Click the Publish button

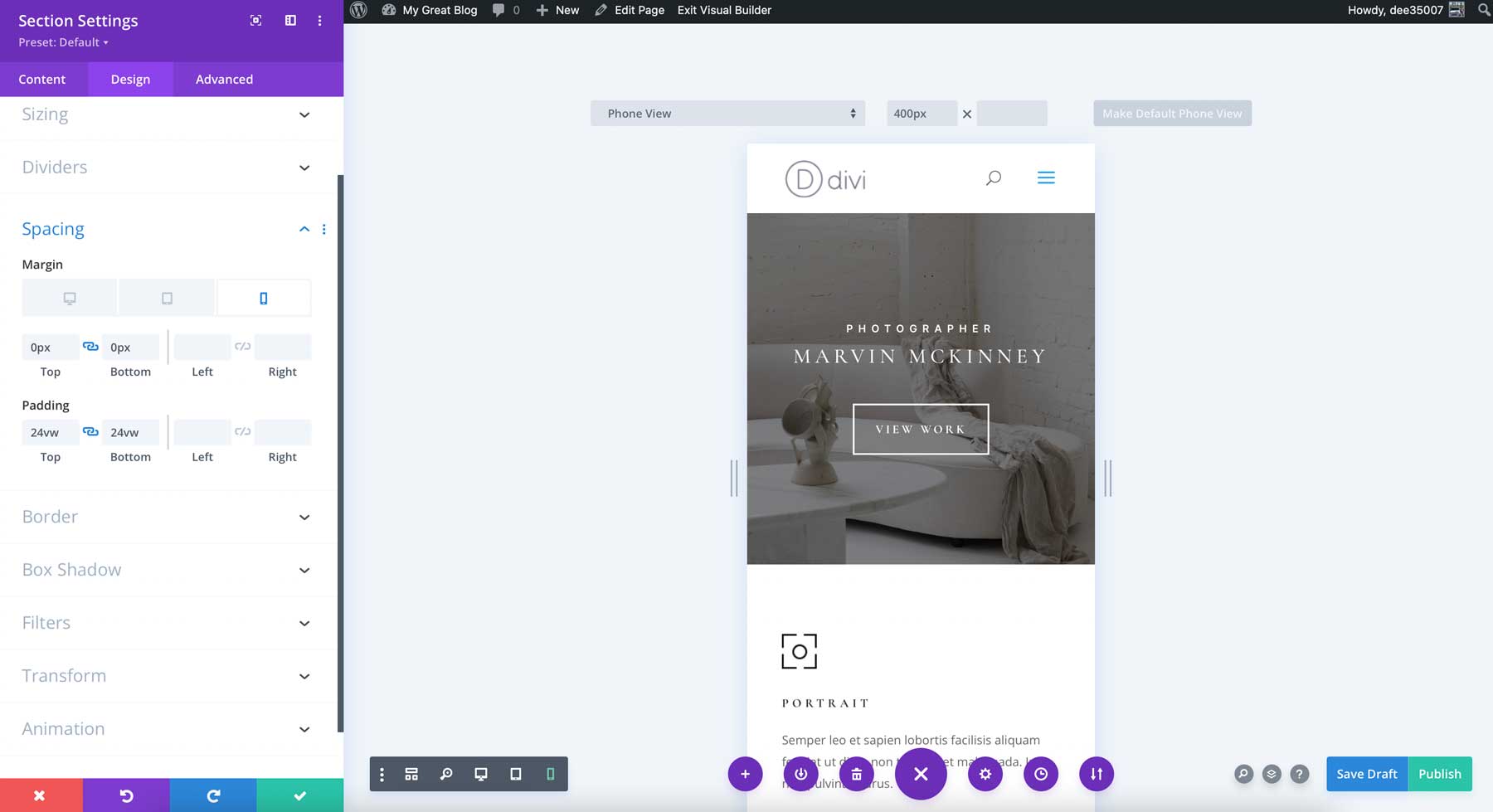1440,774
